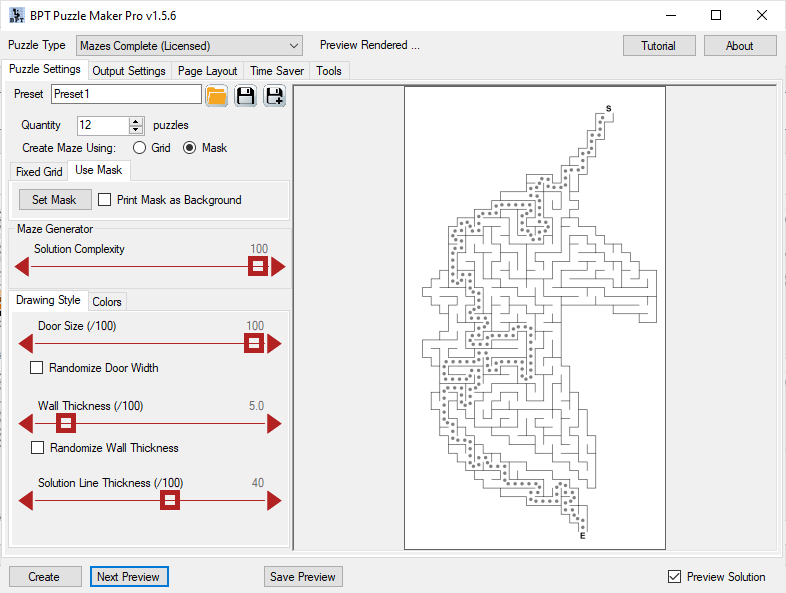
Task: Increase Solution Line Thickness with right arrow
Action: pyautogui.click(x=274, y=500)
